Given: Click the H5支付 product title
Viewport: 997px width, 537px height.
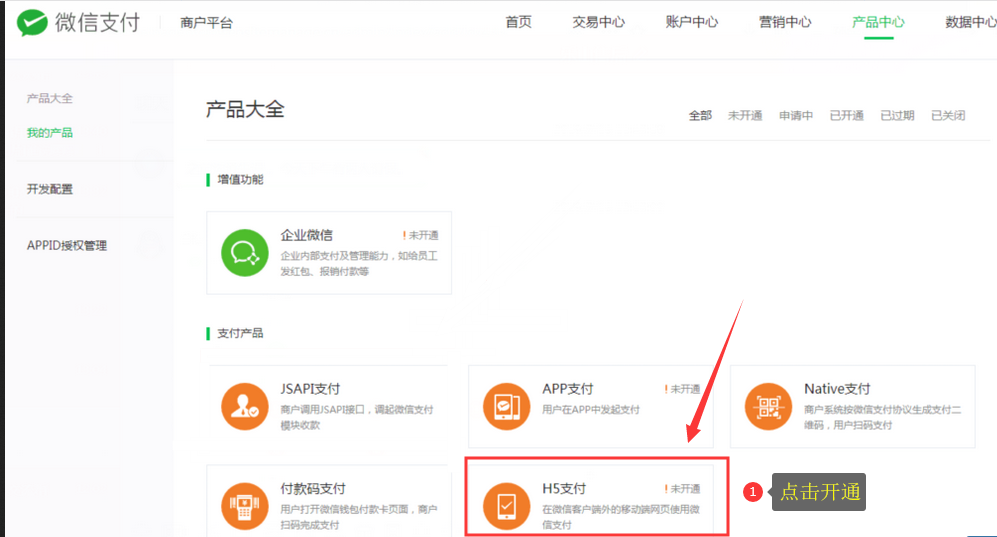Looking at the screenshot, I should tap(564, 488).
